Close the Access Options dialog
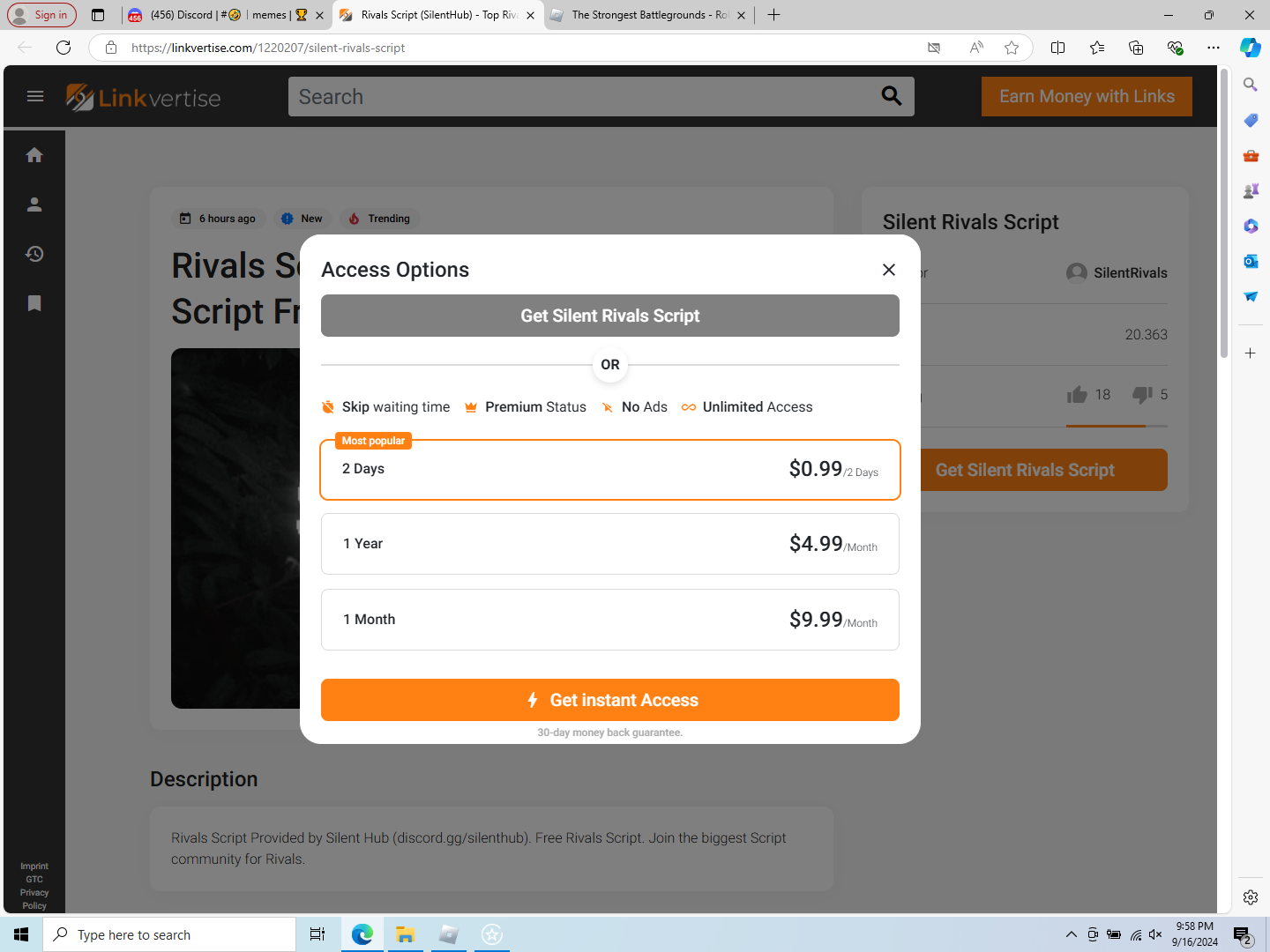 coord(889,270)
